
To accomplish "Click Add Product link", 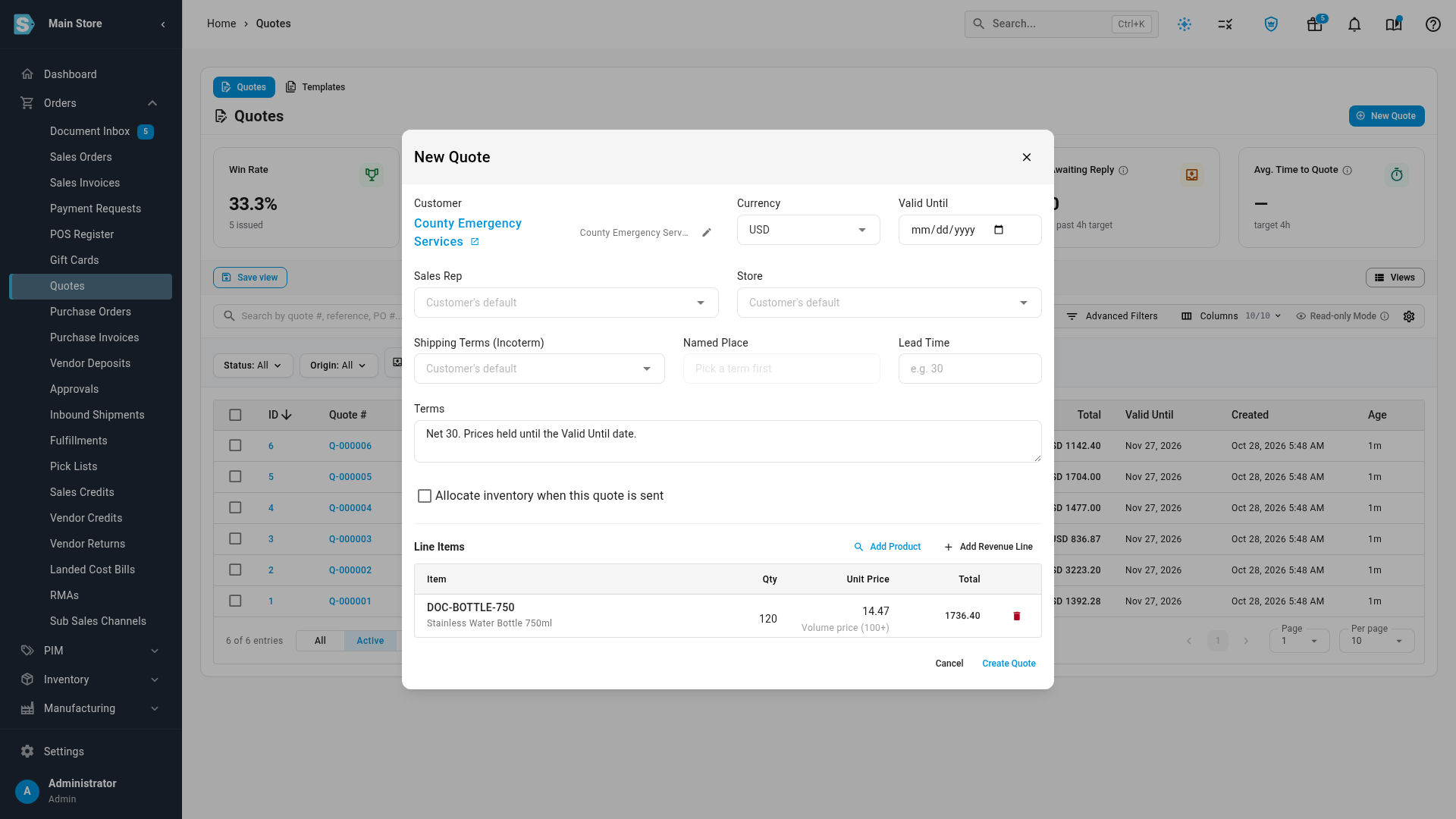I will tap(887, 547).
